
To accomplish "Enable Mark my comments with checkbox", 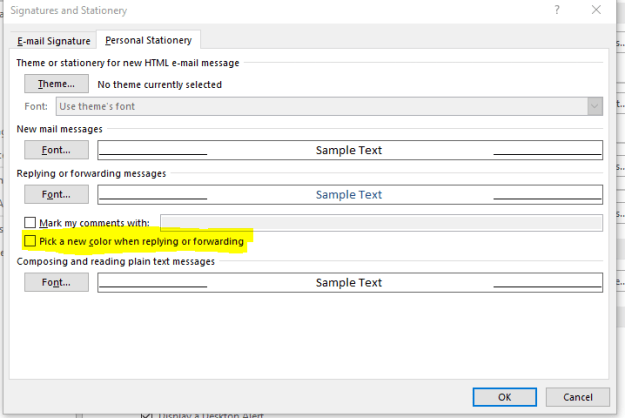I will click(30, 223).
